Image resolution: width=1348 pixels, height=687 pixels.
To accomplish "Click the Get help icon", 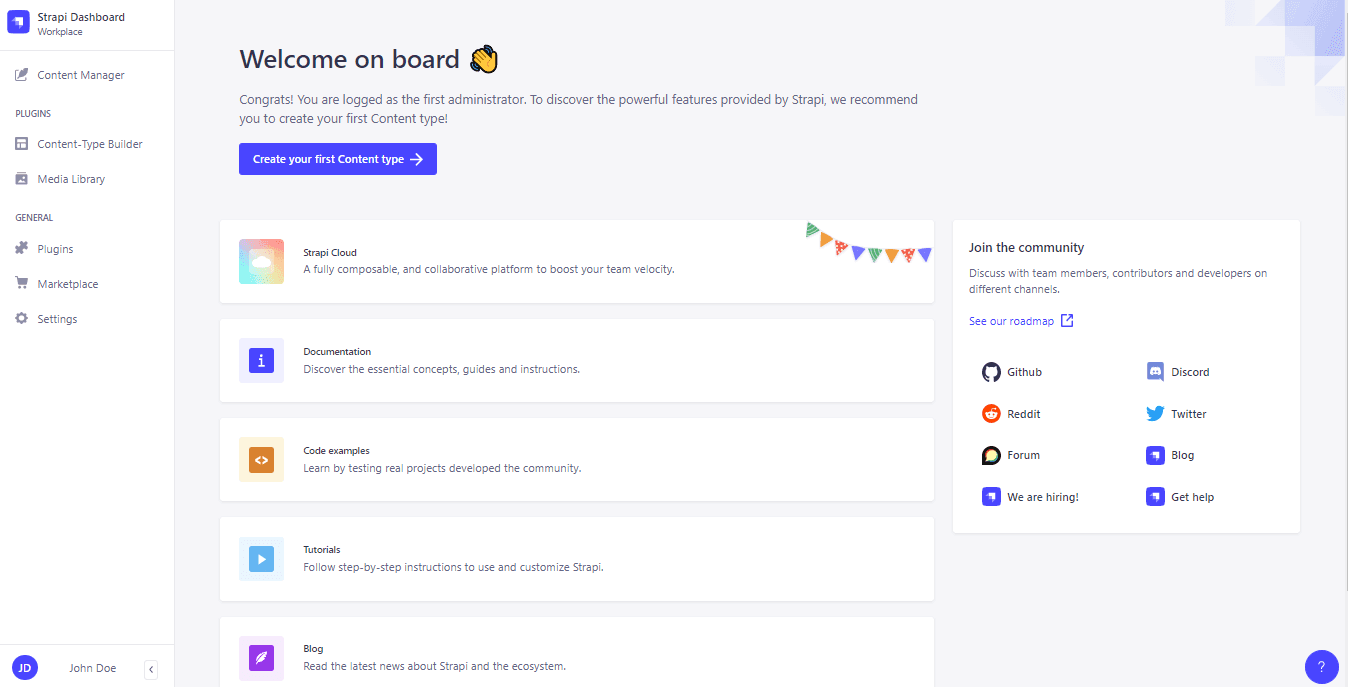I will coord(1155,497).
